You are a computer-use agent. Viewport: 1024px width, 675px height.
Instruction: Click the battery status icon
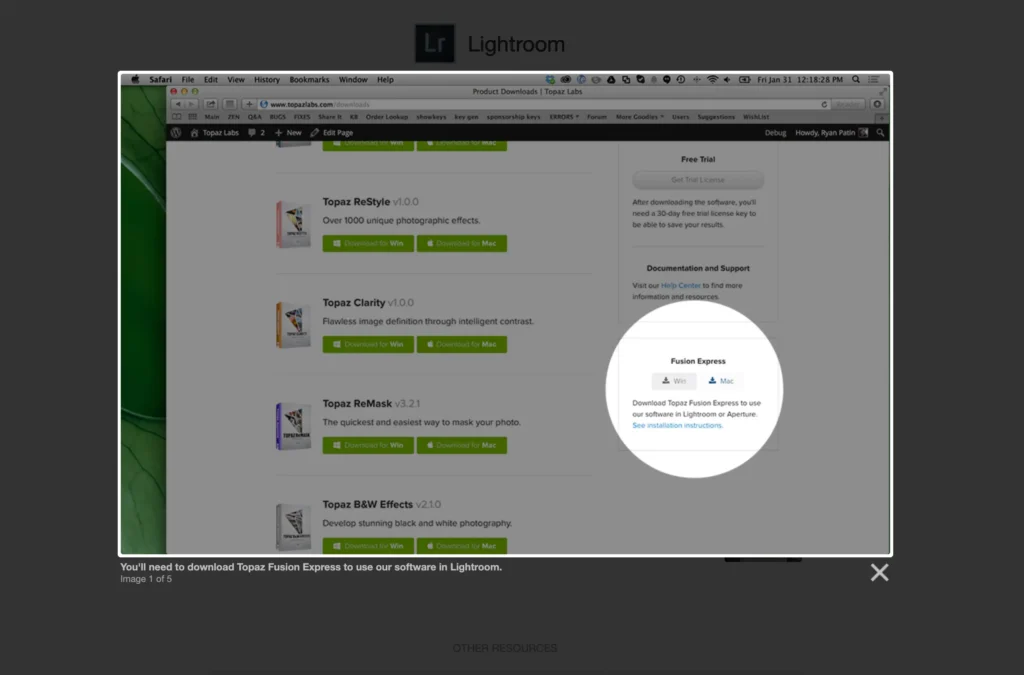pos(744,80)
